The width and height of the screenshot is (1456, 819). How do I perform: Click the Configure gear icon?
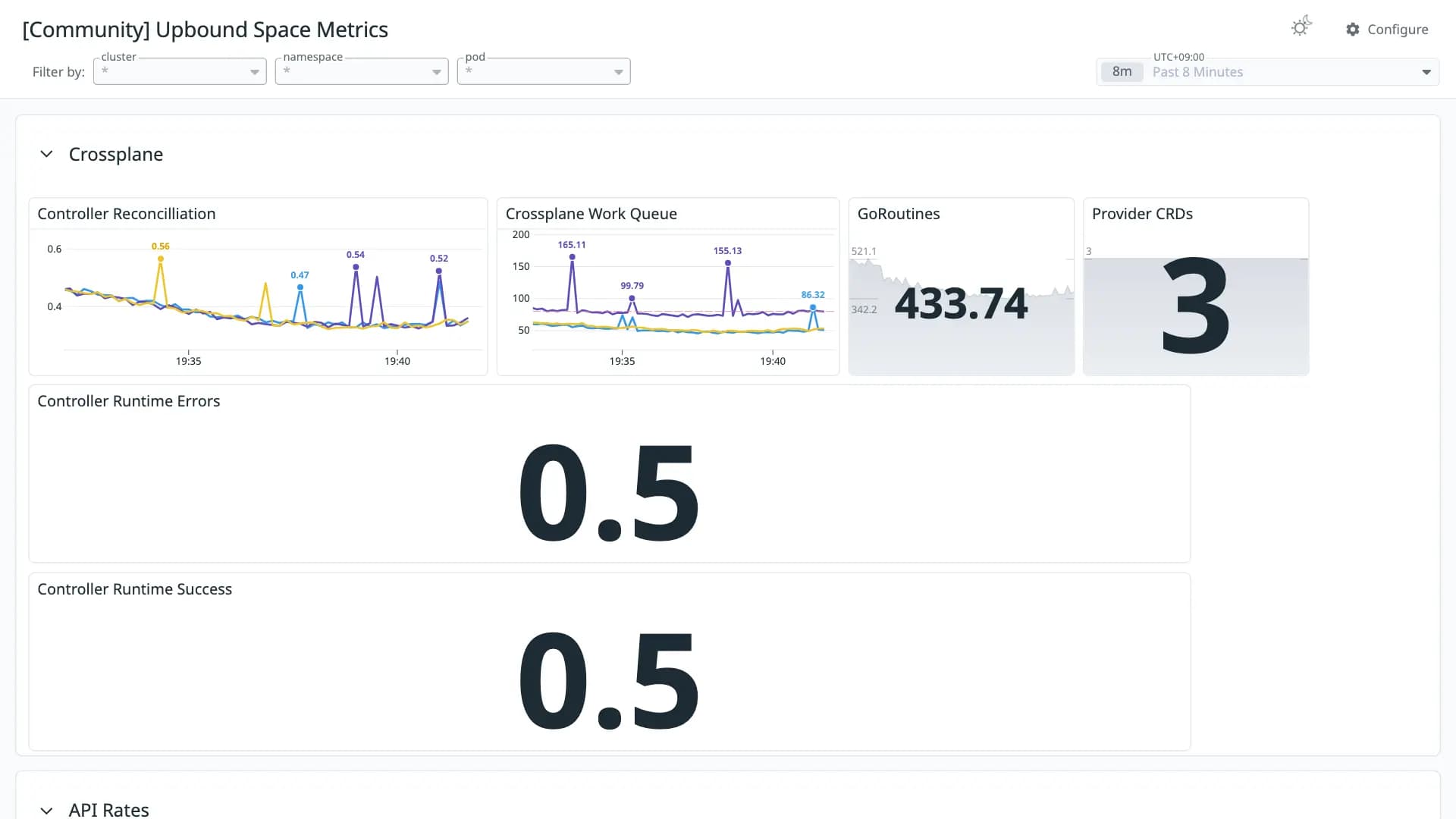point(1353,30)
